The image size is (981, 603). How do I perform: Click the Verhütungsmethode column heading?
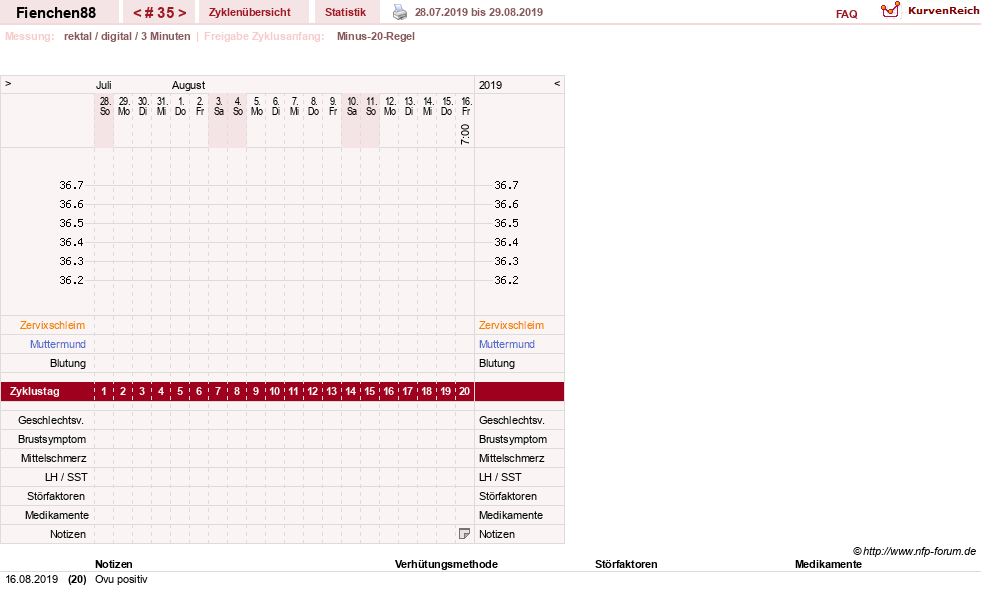(x=446, y=564)
